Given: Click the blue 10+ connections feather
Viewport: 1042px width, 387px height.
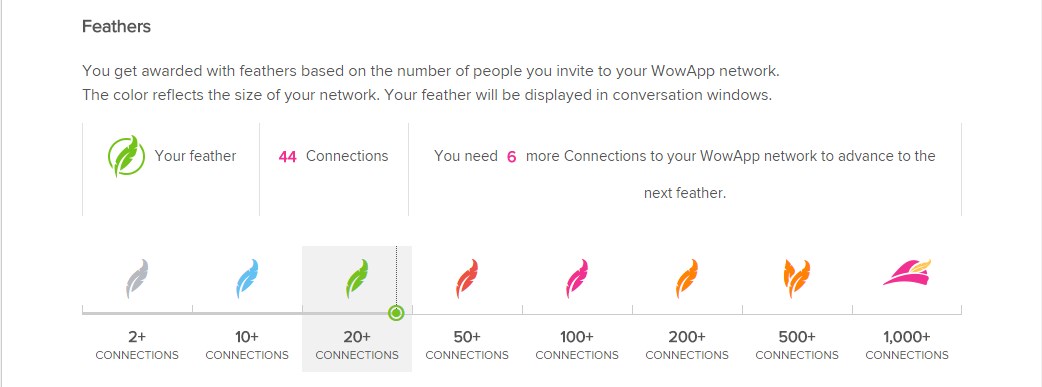Looking at the screenshot, I should [247, 279].
